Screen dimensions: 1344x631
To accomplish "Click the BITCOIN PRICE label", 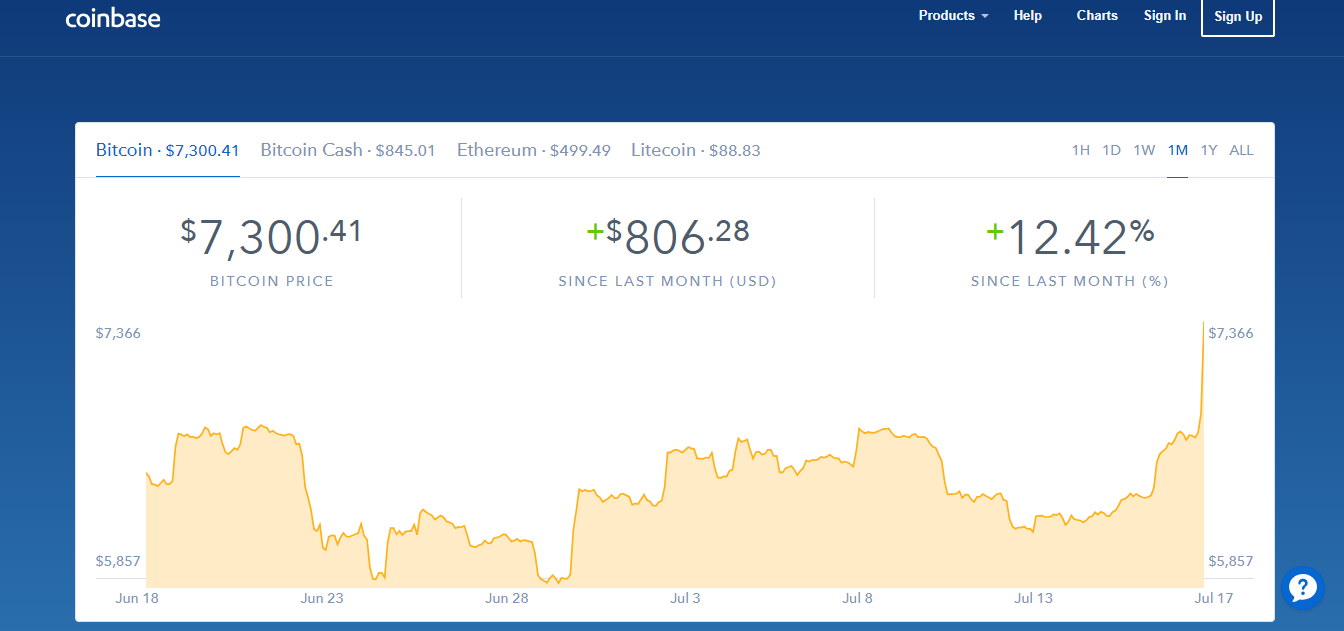I will [272, 282].
